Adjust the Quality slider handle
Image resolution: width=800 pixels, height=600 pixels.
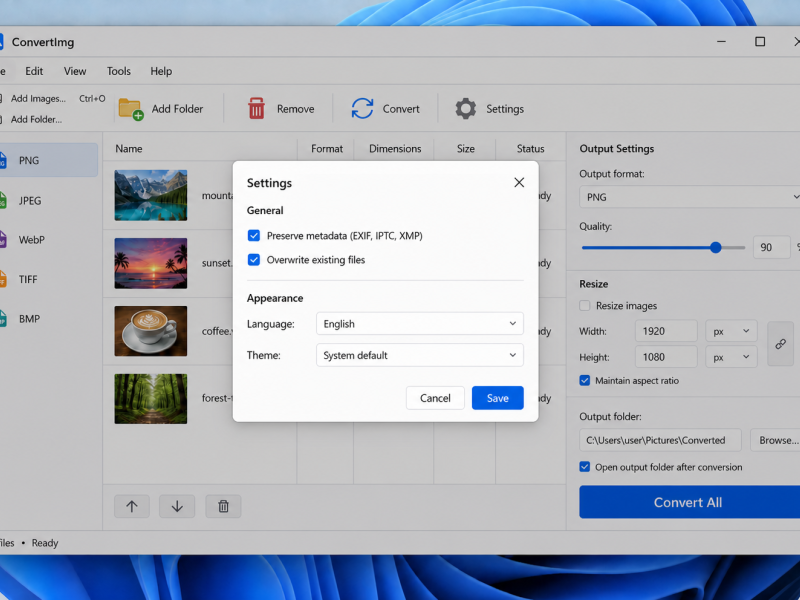[715, 247]
